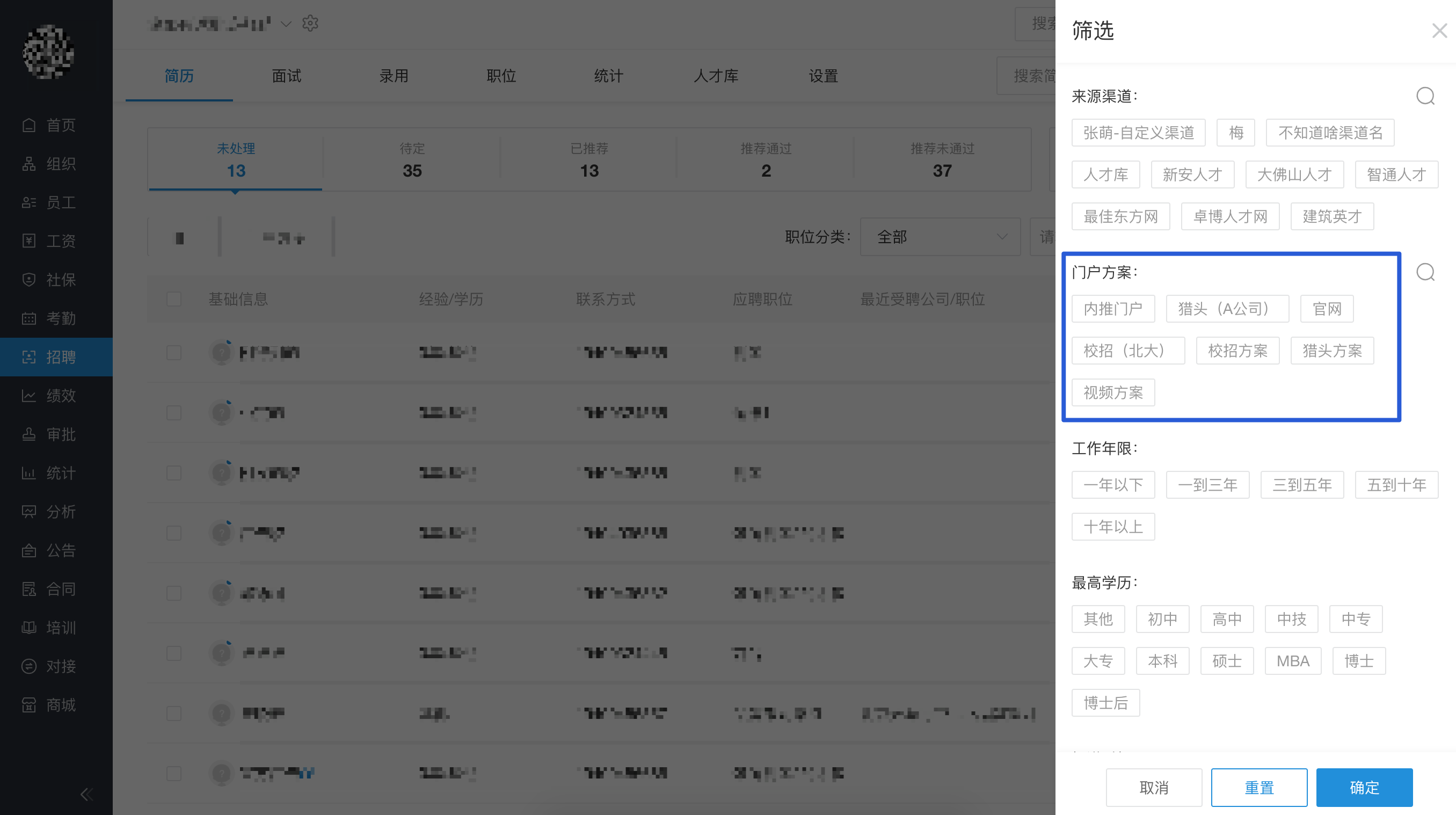Open the 绩效 performance sidebar icon
The width and height of the screenshot is (1456, 815).
click(x=29, y=396)
